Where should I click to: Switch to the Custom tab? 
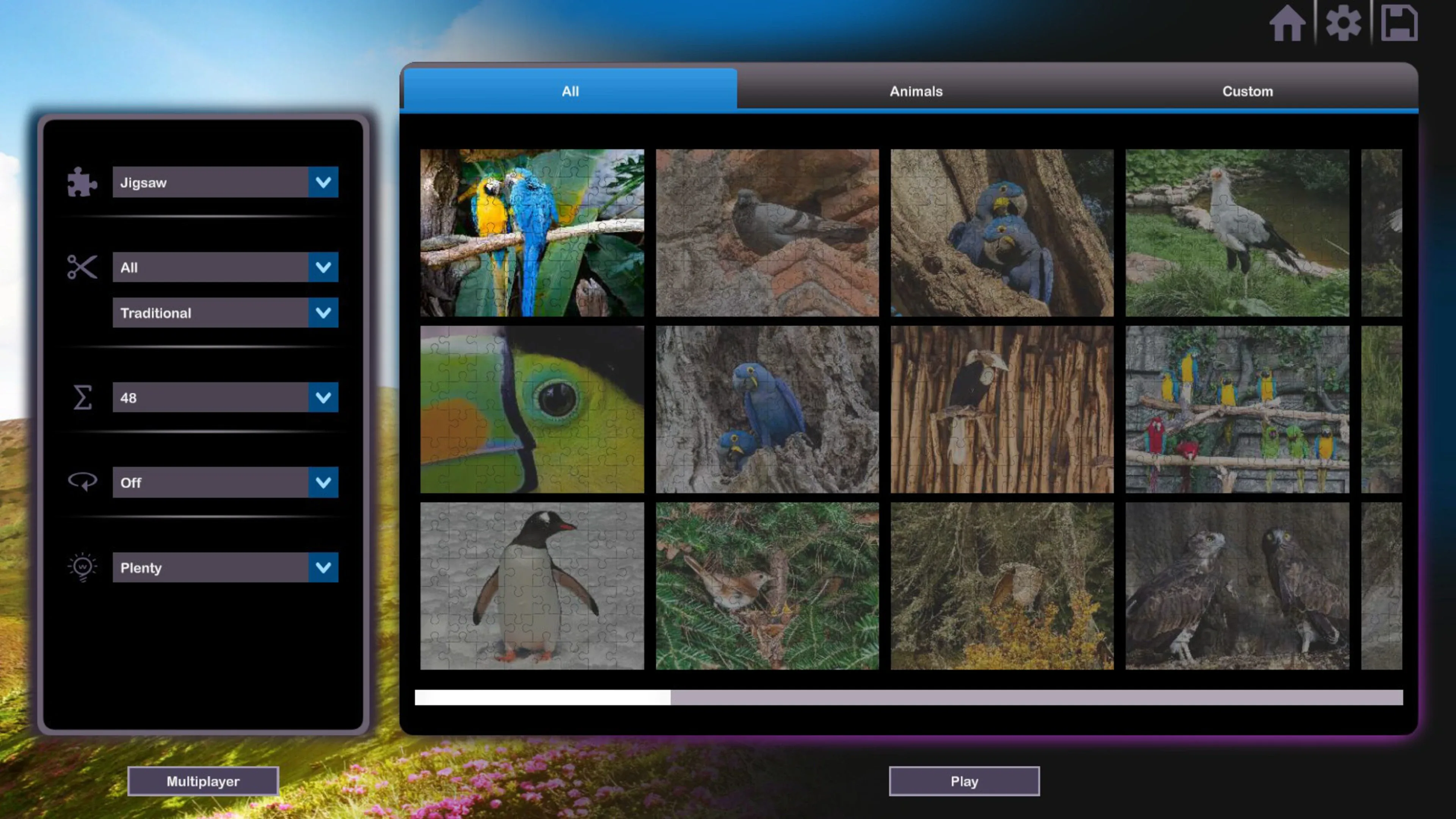1247,91
